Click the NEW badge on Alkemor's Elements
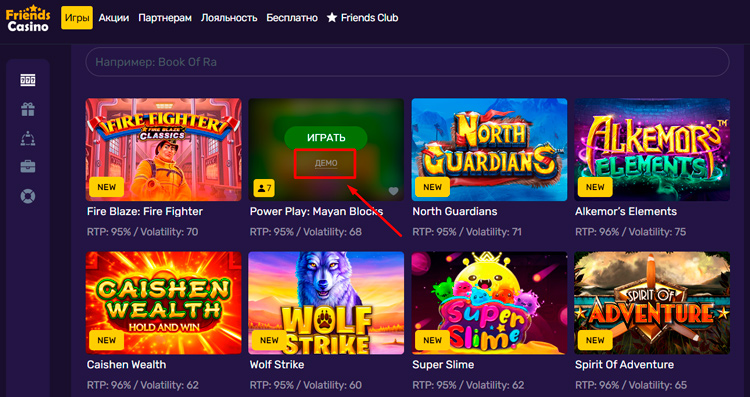The width and height of the screenshot is (750, 397). coord(595,187)
